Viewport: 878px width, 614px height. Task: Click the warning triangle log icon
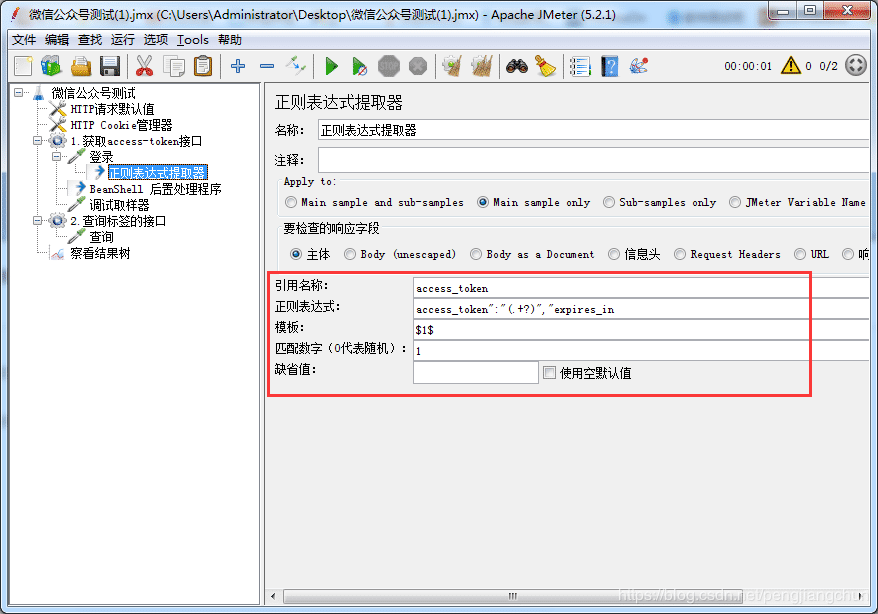791,65
